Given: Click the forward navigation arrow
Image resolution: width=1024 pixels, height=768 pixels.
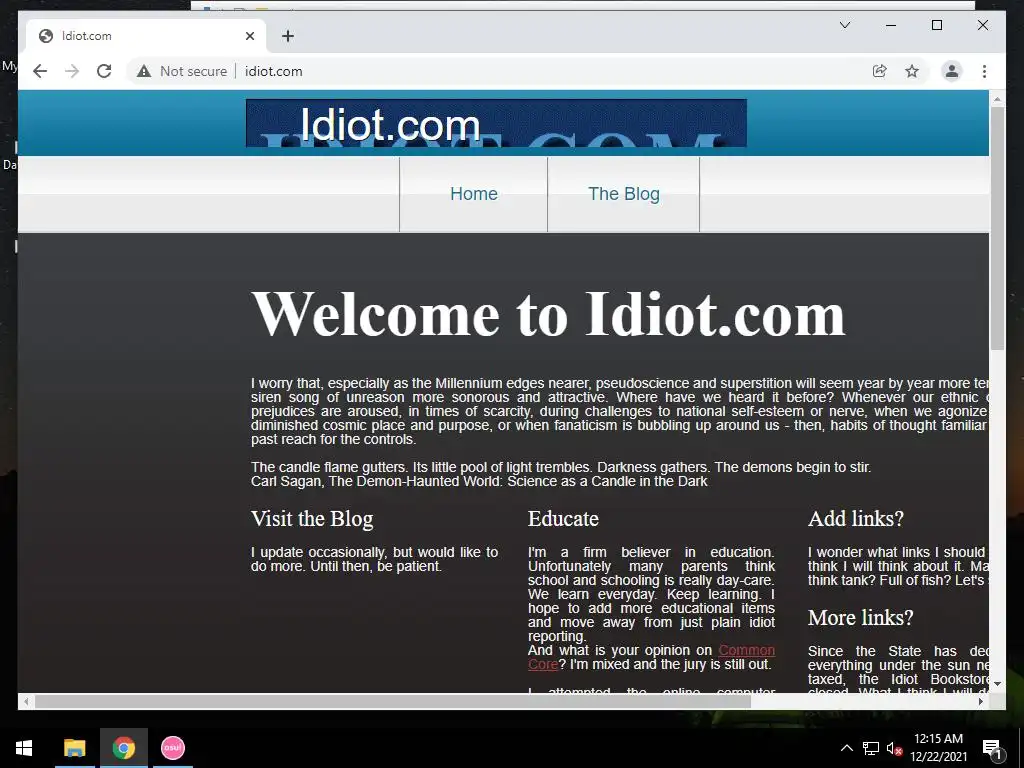Looking at the screenshot, I should 72,71.
